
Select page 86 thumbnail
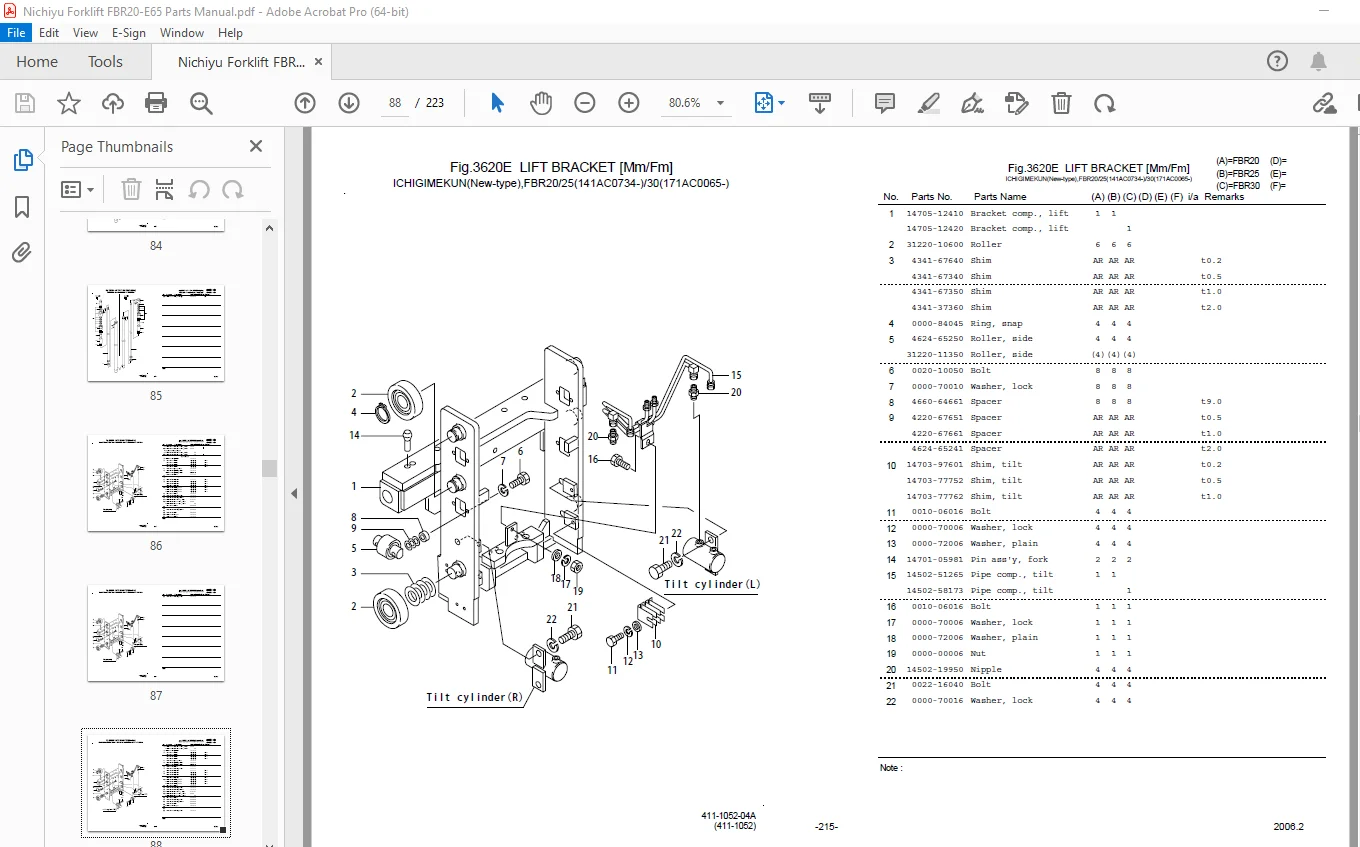pos(156,483)
